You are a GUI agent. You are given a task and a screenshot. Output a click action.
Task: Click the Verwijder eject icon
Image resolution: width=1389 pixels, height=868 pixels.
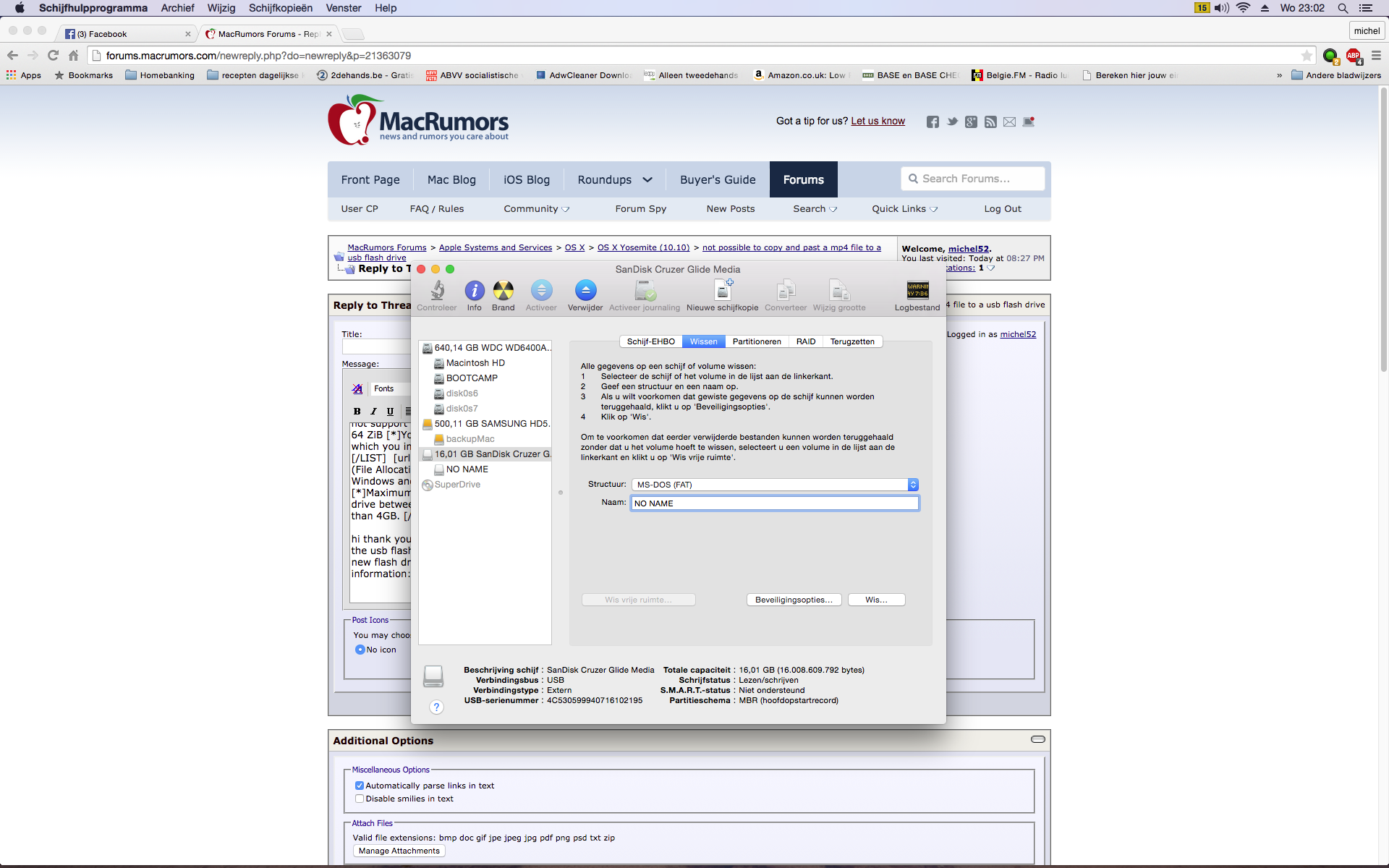point(585,291)
